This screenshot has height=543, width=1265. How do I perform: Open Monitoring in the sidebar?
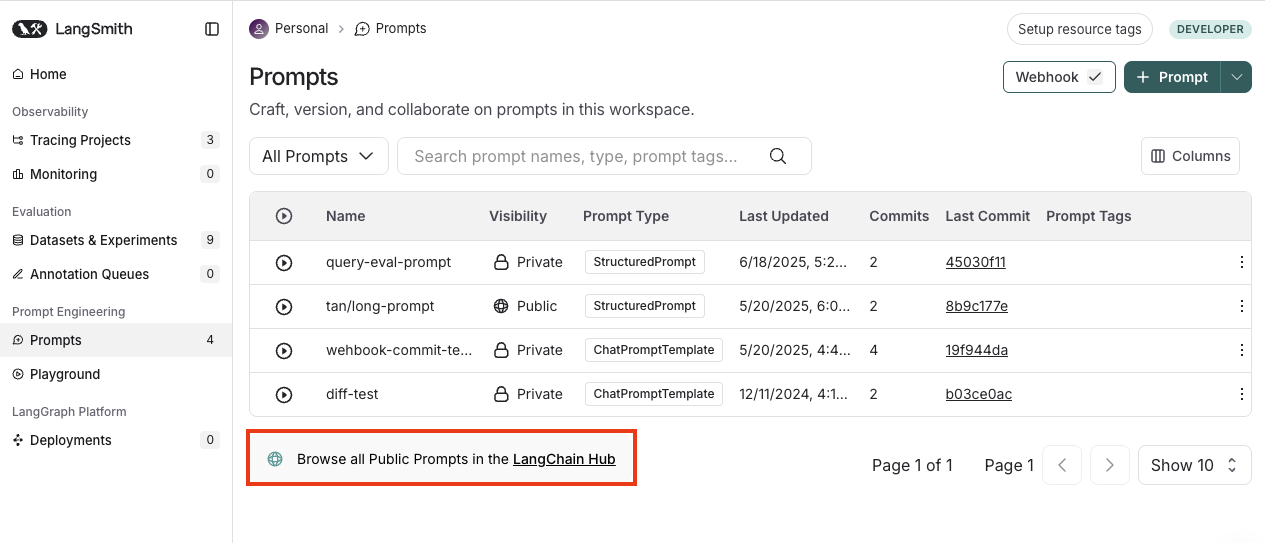116,174
